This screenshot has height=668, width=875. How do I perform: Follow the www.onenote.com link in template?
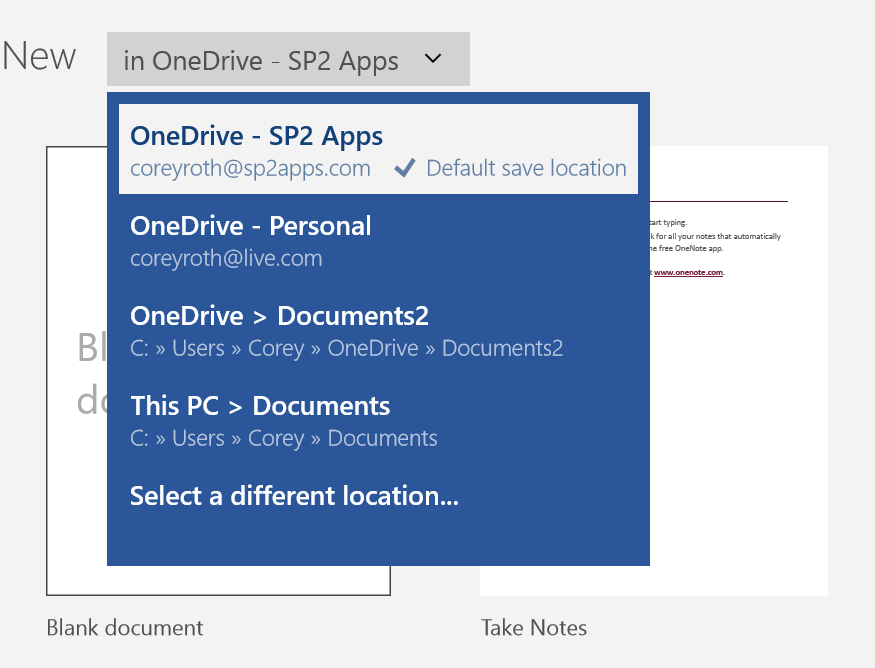coord(689,272)
